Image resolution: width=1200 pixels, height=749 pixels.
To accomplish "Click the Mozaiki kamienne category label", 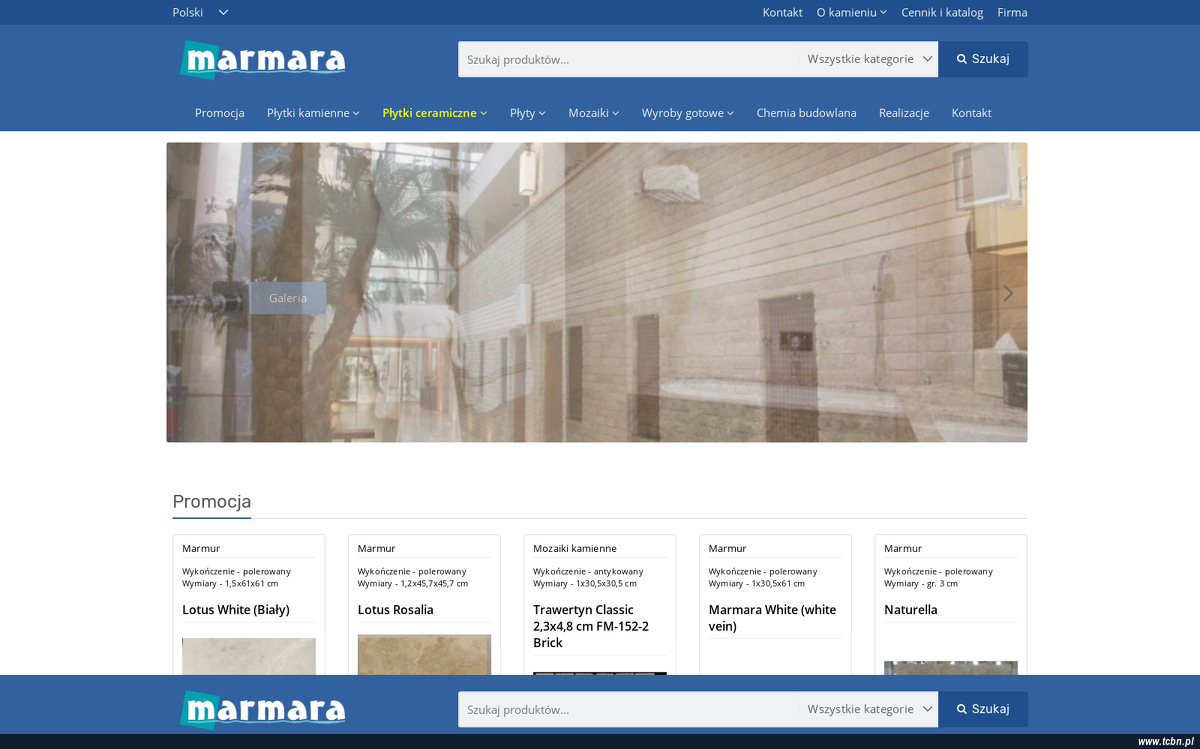I will (575, 549).
